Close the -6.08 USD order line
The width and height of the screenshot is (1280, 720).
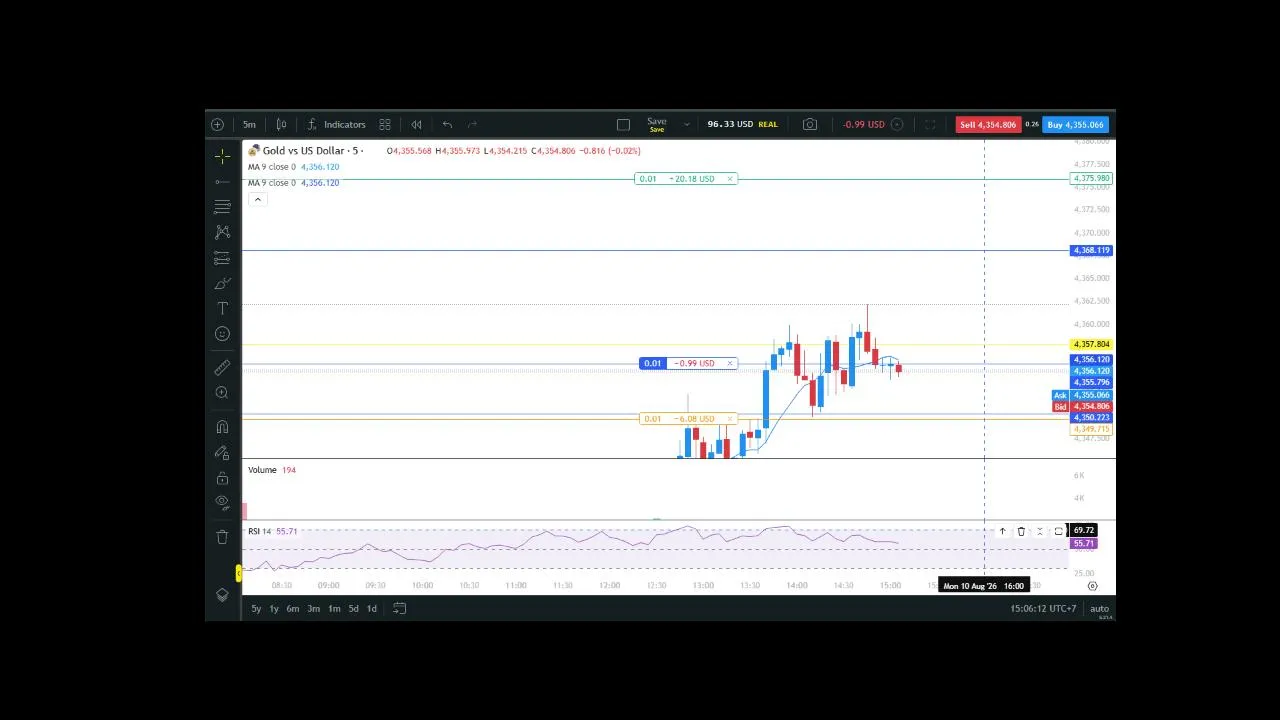tap(730, 419)
